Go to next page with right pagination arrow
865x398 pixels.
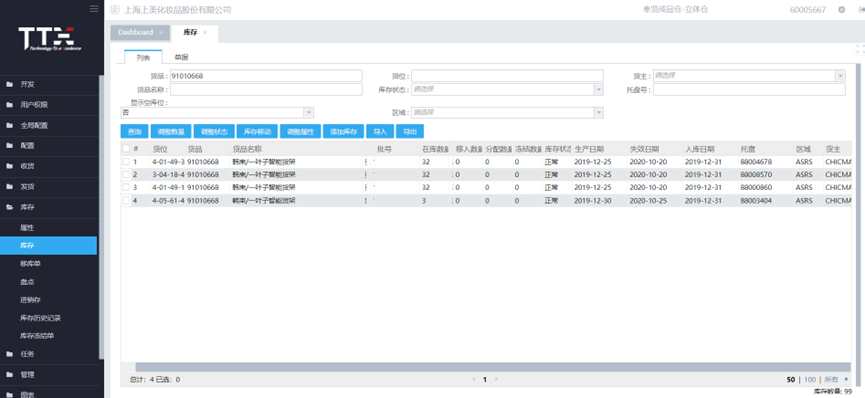tap(496, 379)
